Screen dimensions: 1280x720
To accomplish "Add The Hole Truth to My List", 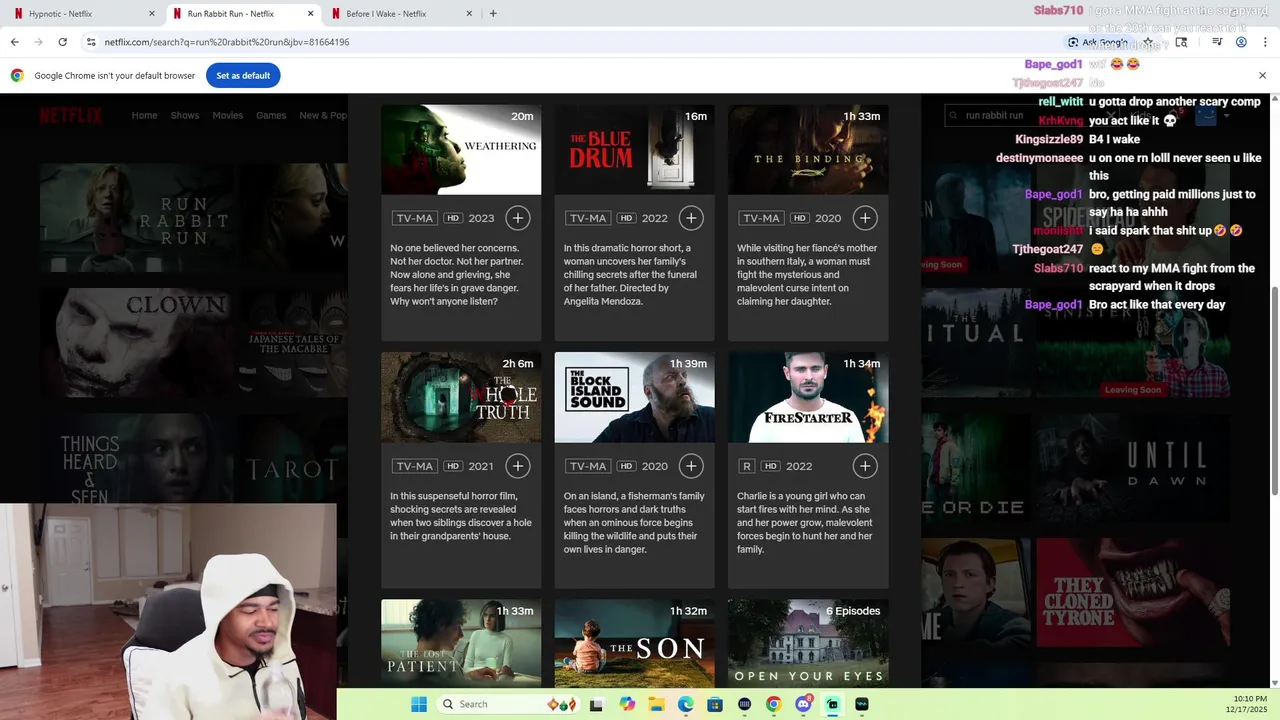I will coord(517,466).
